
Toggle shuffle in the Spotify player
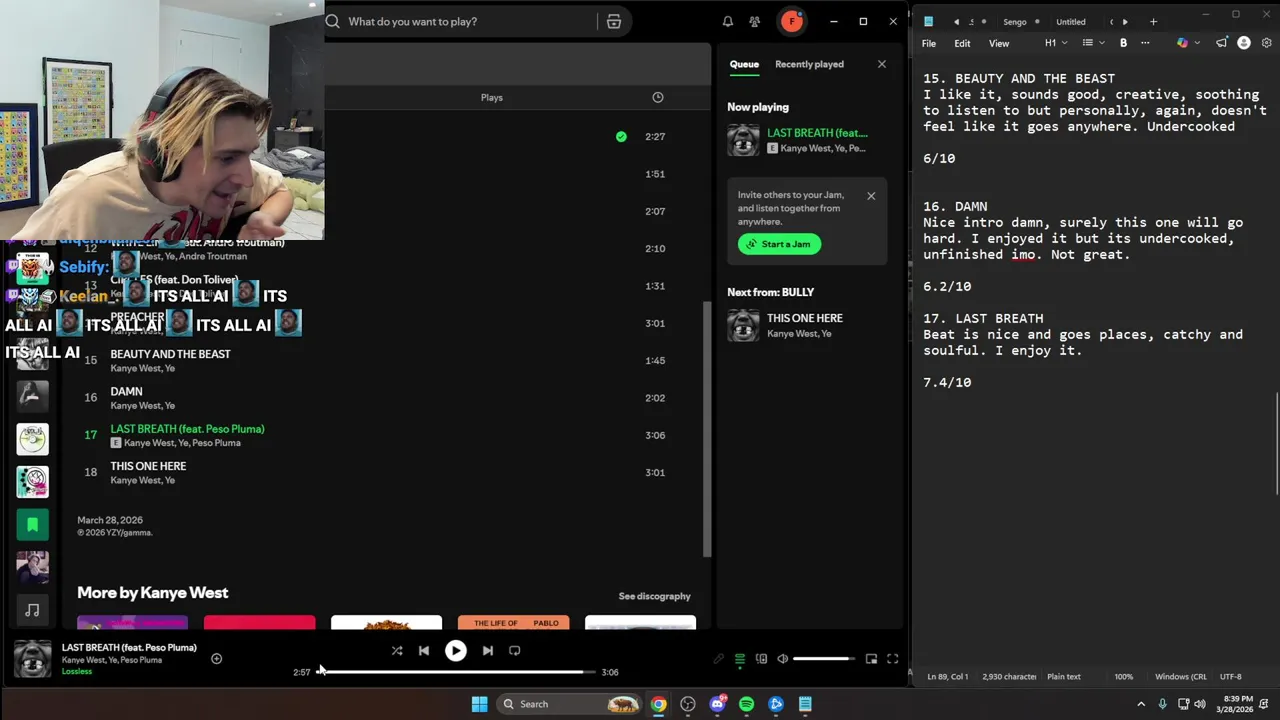pyautogui.click(x=397, y=651)
